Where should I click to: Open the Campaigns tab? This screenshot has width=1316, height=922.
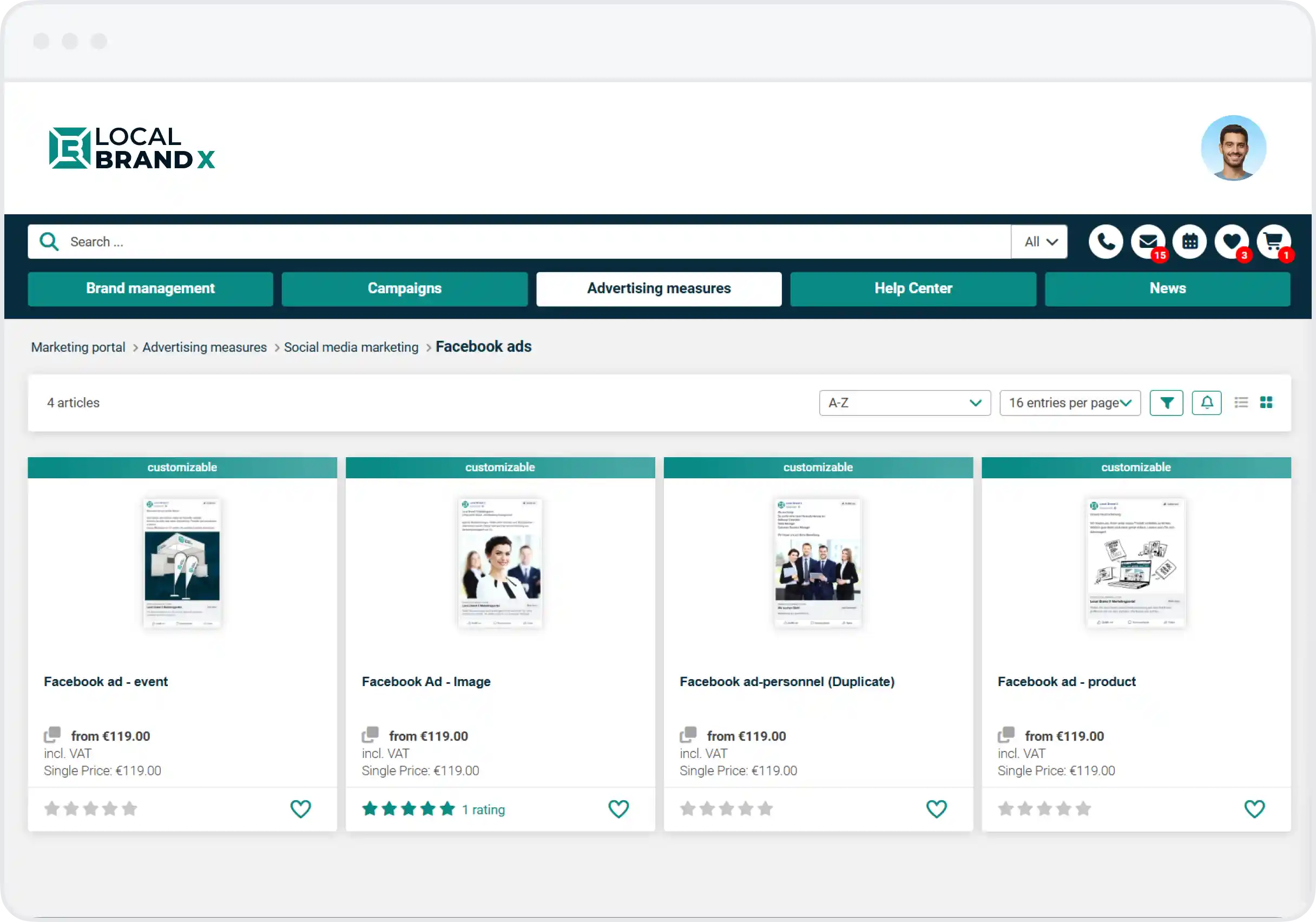[x=404, y=289]
